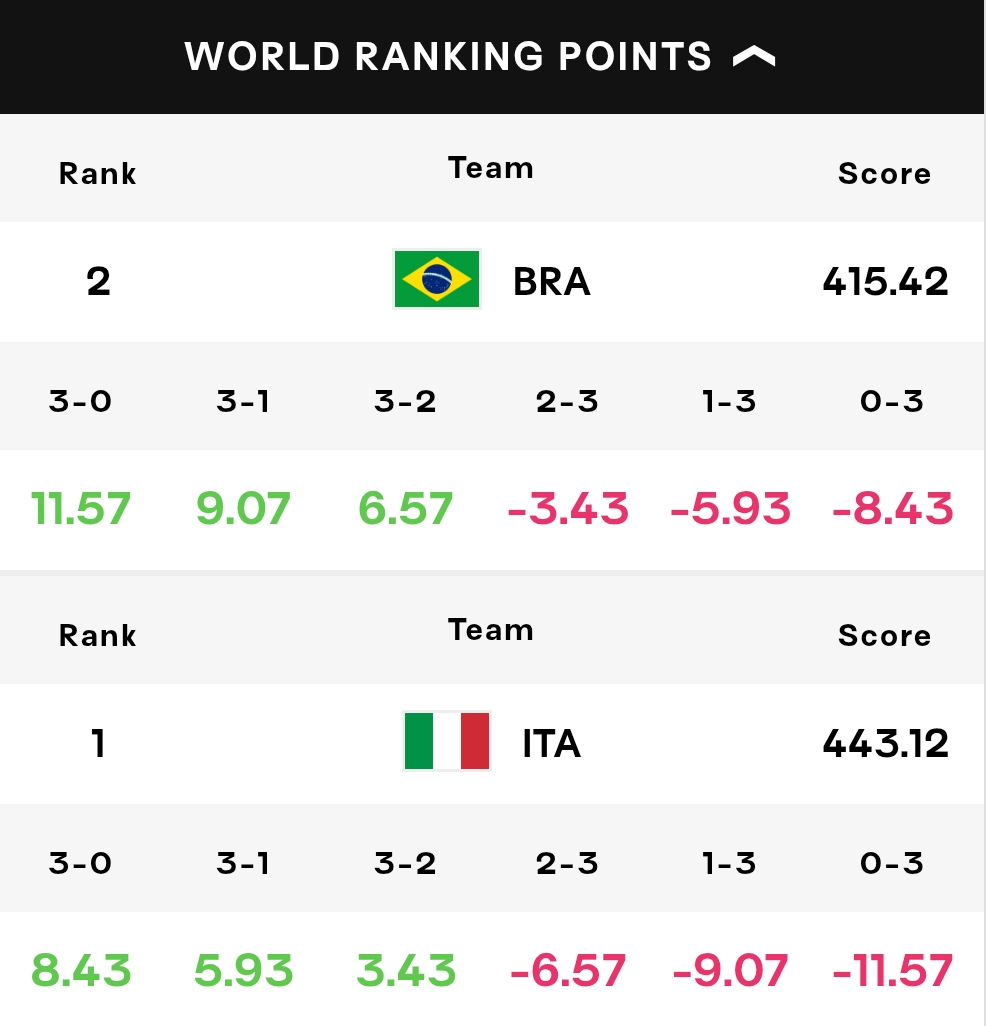Click Brazil's rank number 2

pos(98,282)
